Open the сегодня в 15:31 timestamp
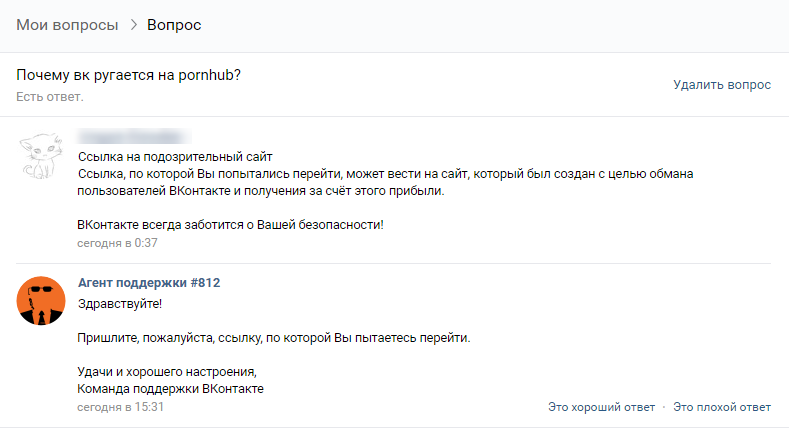This screenshot has height=435, width=789. 120,407
